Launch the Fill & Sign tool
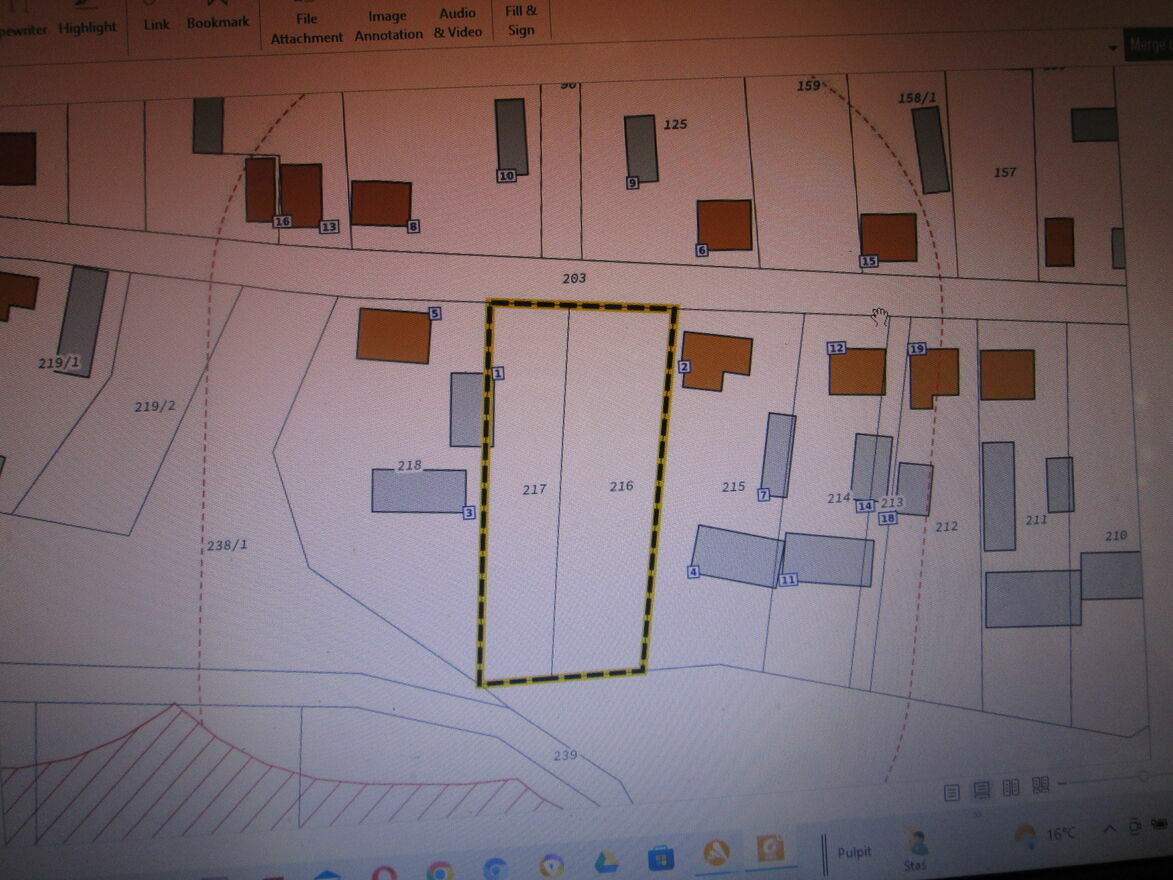Viewport: 1173px width, 880px height. click(521, 20)
